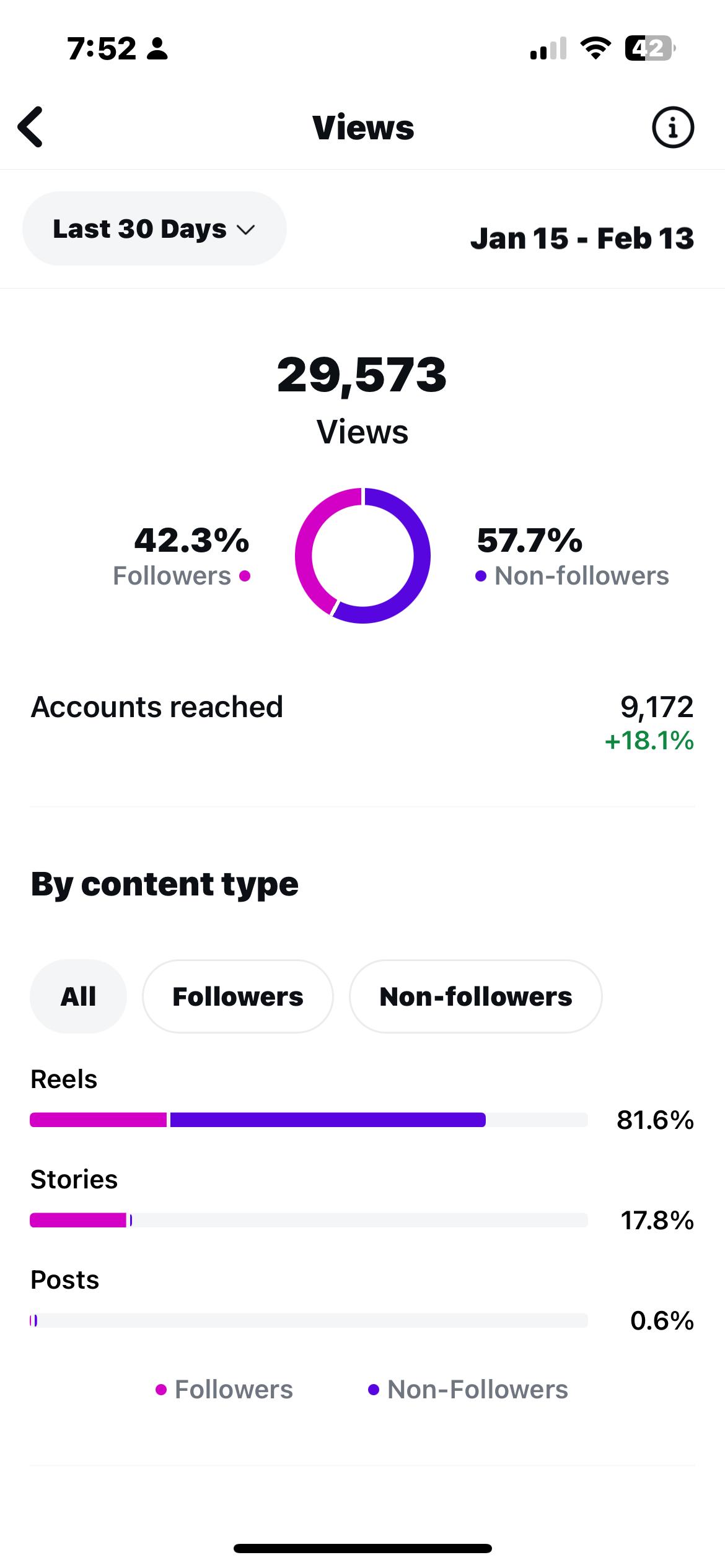Select the Non-followers content filter chip
Image resolution: width=725 pixels, height=1568 pixels.
click(x=475, y=996)
